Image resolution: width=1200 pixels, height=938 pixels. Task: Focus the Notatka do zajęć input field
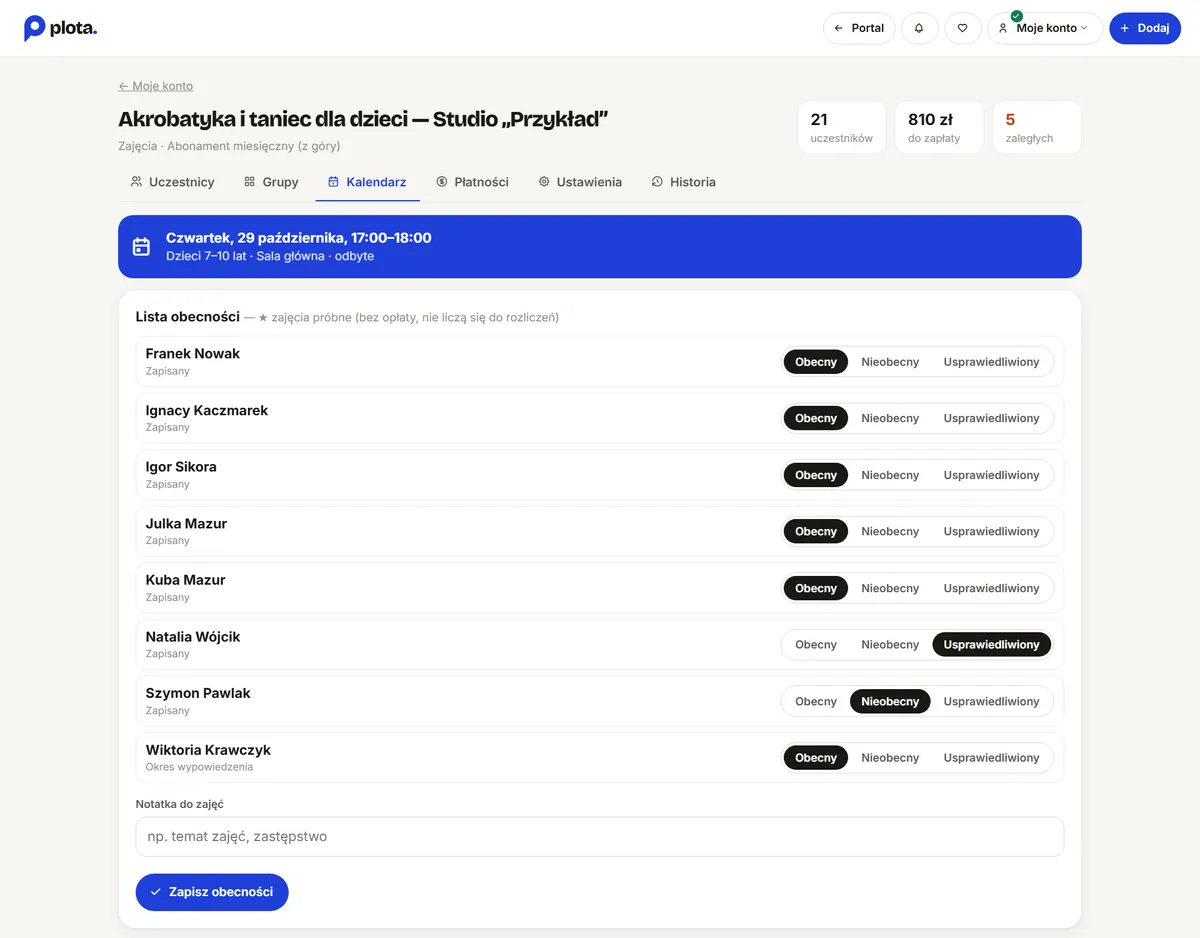tap(600, 837)
